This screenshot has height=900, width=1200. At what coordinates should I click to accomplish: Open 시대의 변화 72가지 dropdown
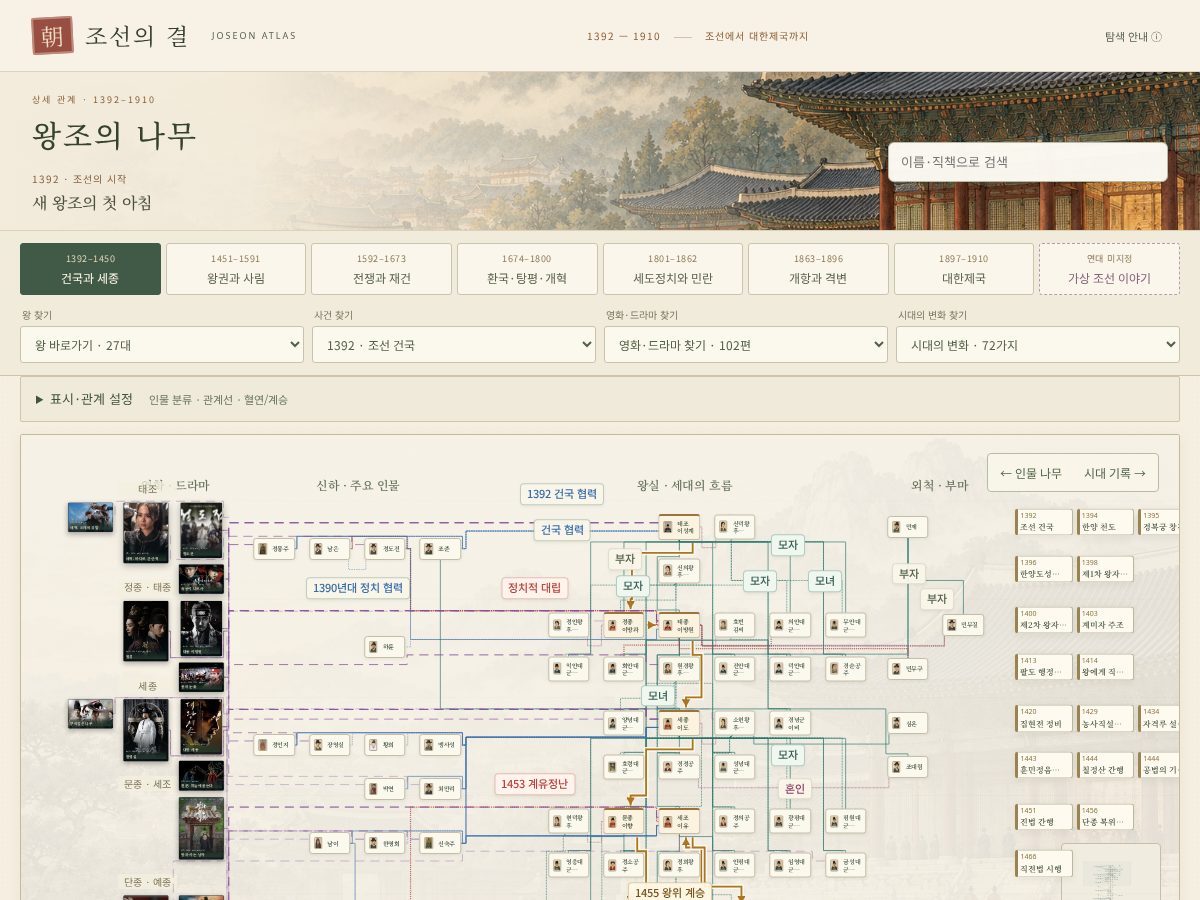(1038, 345)
